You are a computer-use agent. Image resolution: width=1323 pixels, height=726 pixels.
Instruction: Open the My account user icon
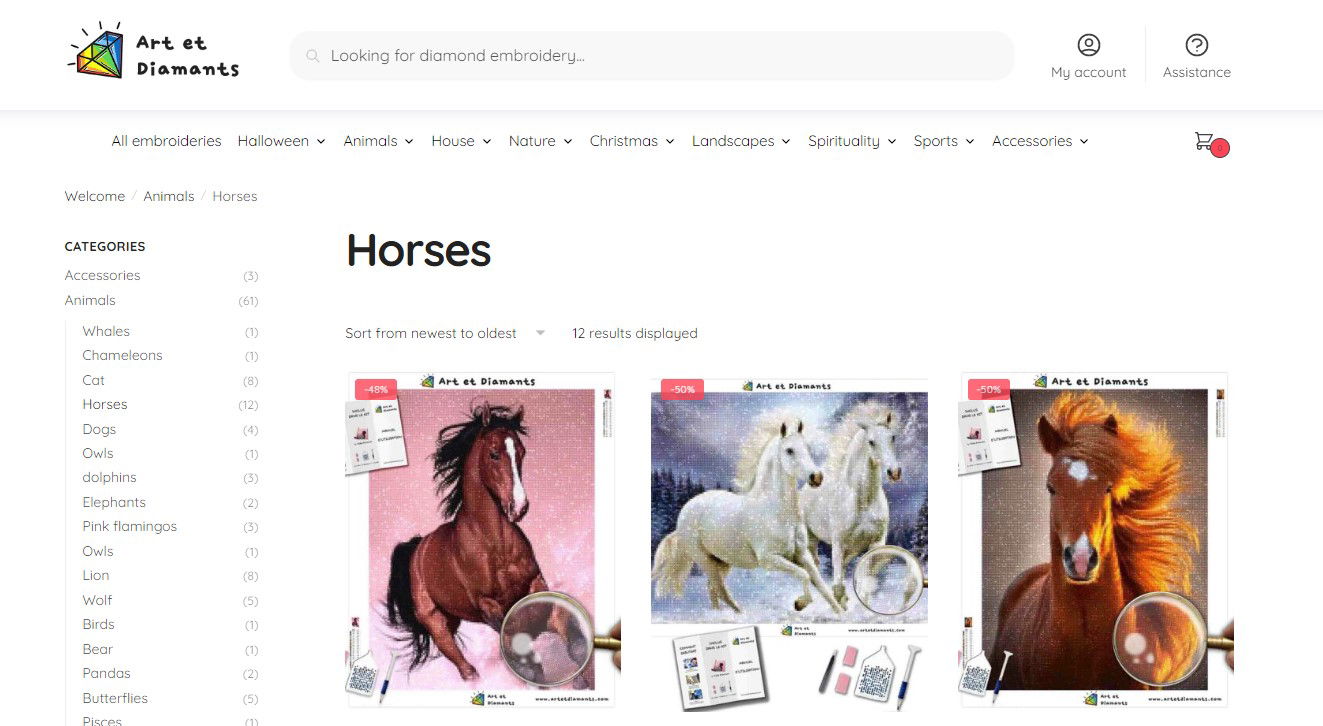(x=1088, y=45)
